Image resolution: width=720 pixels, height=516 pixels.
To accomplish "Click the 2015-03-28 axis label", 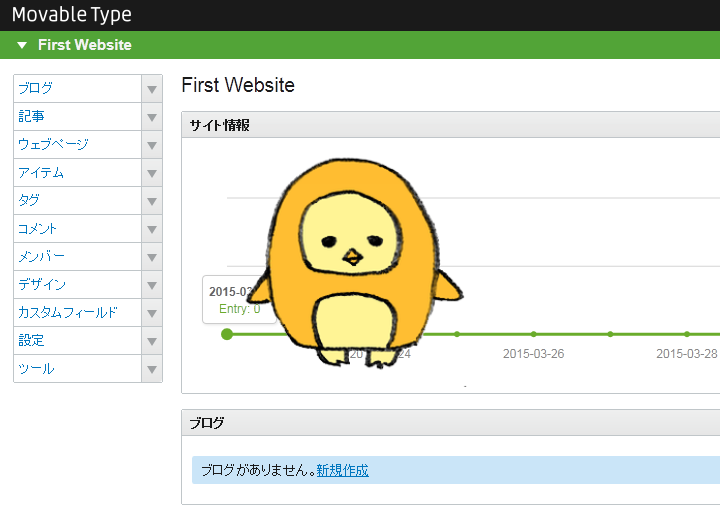I will pyautogui.click(x=687, y=354).
